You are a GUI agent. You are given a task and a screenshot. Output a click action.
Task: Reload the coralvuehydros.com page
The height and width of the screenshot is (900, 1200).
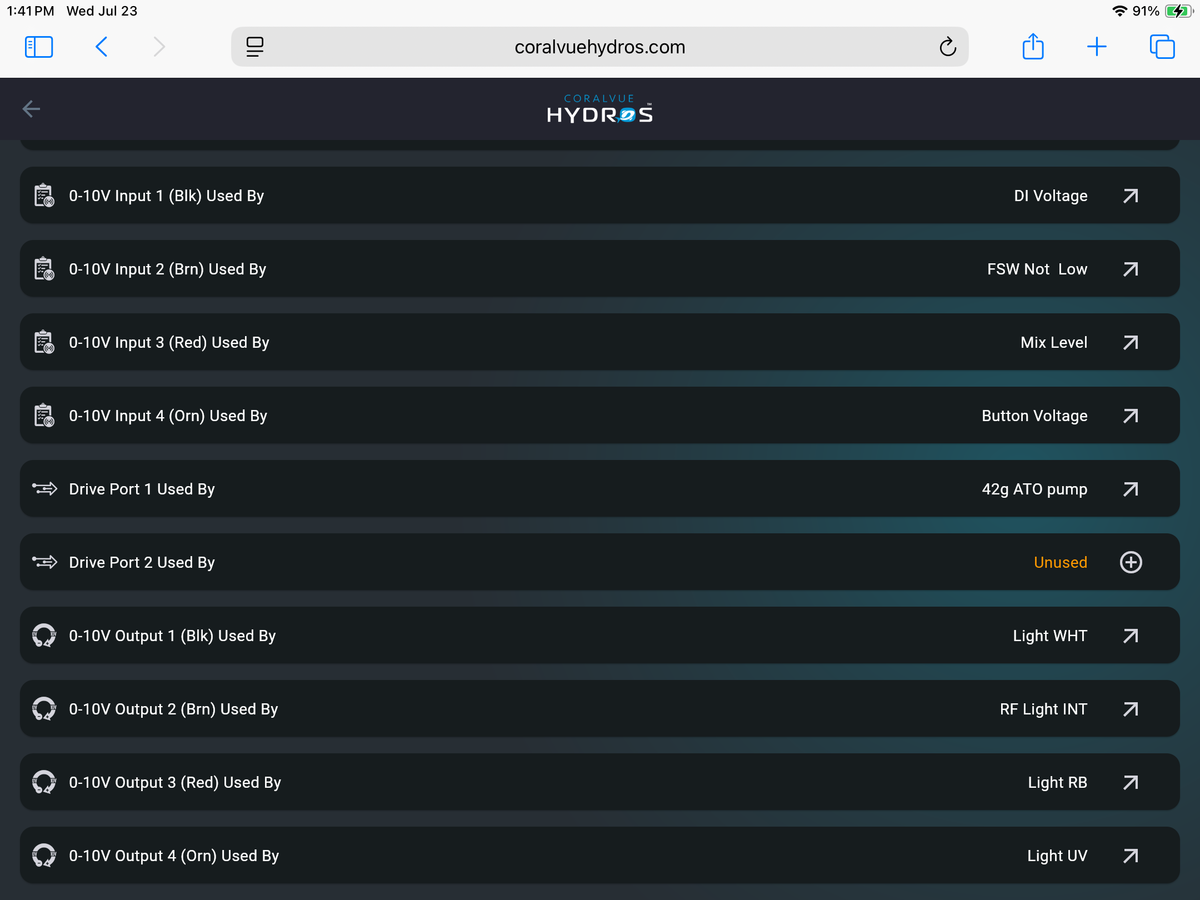point(947,47)
